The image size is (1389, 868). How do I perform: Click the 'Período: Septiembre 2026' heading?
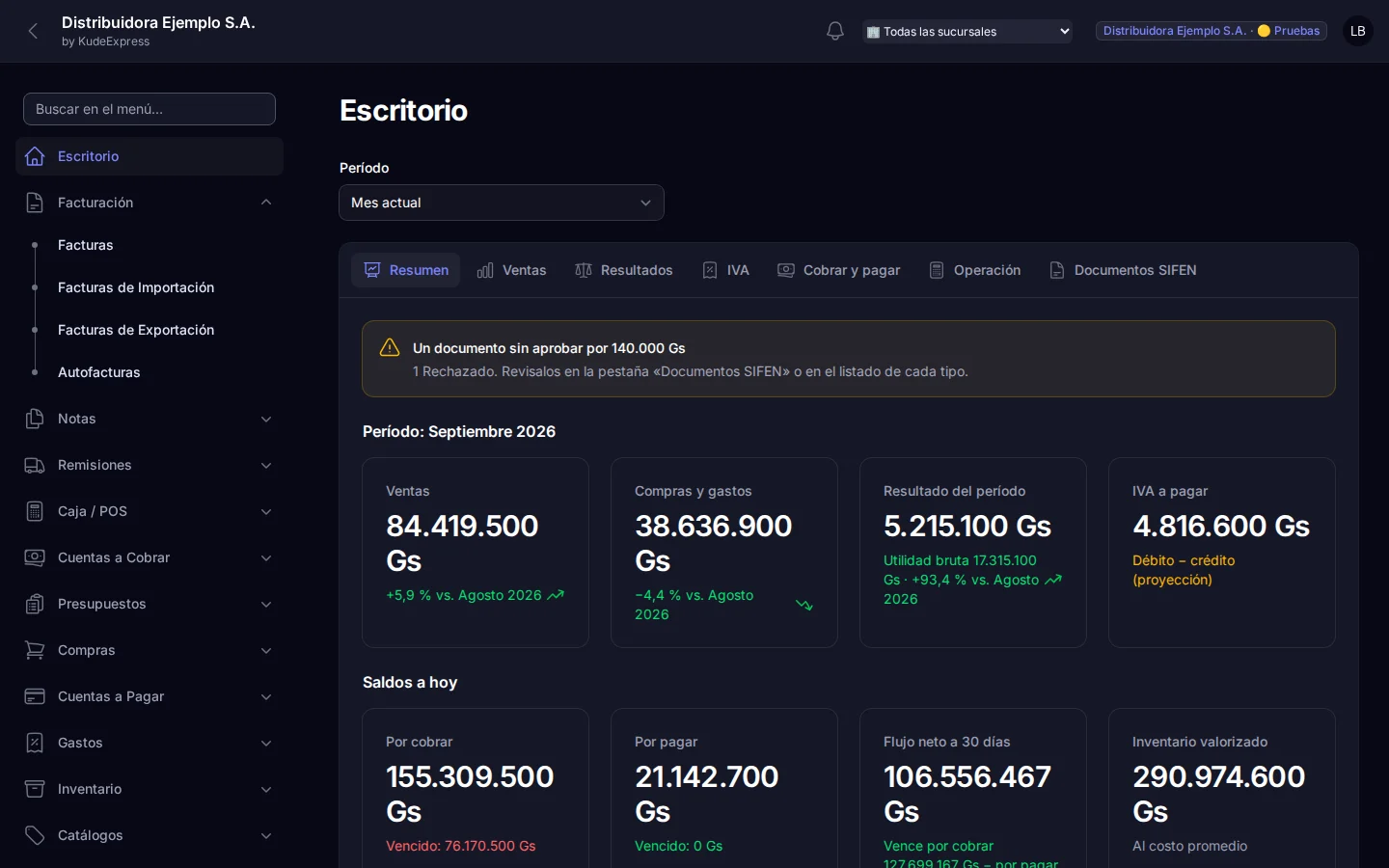coord(459,431)
